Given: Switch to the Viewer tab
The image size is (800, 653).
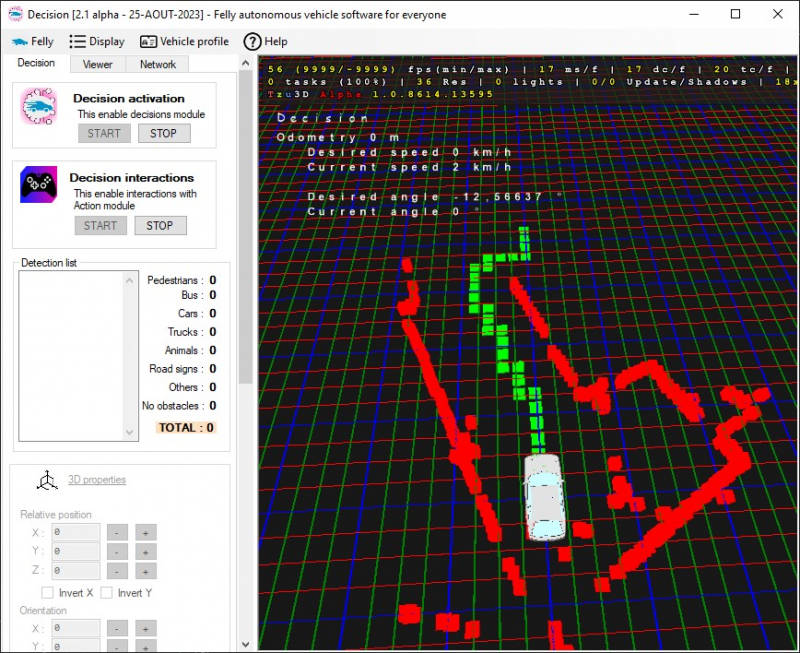Looking at the screenshot, I should coord(97,64).
